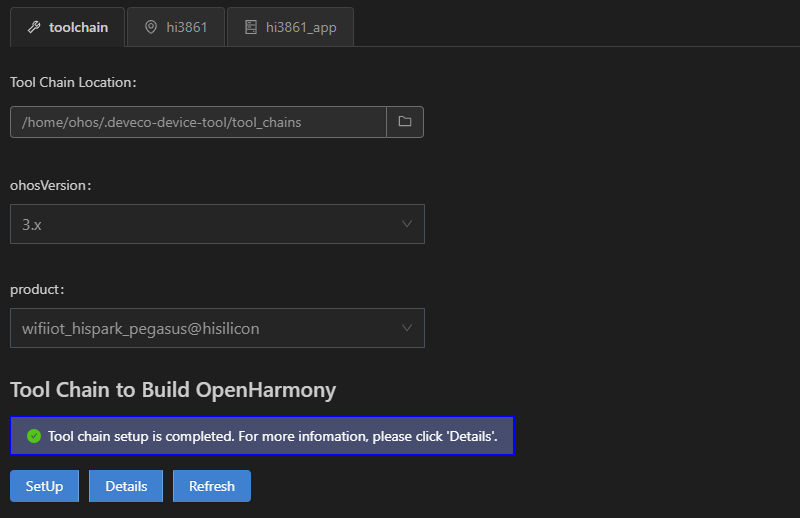800x518 pixels.
Task: Click the ohosVersion label
Action: pos(51,185)
